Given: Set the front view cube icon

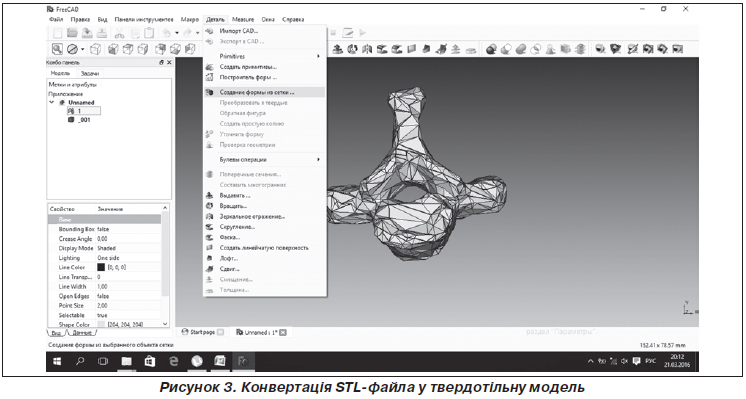Looking at the screenshot, I should click(113, 49).
